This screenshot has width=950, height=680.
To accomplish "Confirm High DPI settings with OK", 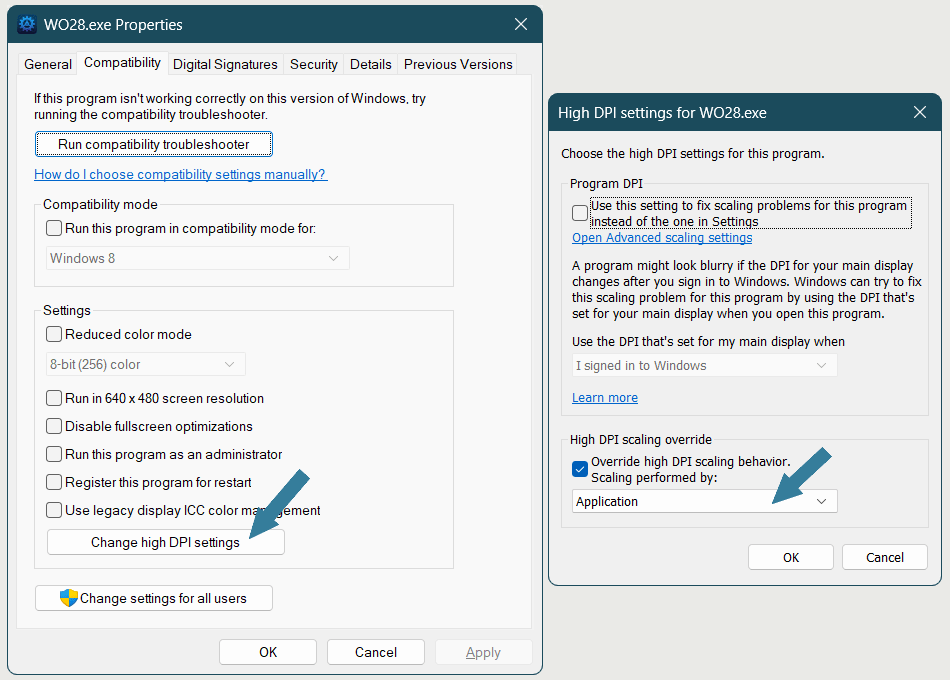I will (791, 557).
